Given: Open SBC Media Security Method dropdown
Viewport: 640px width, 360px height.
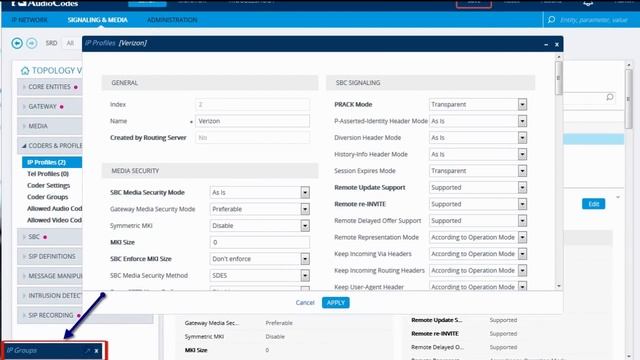Looking at the screenshot, I should (305, 276).
